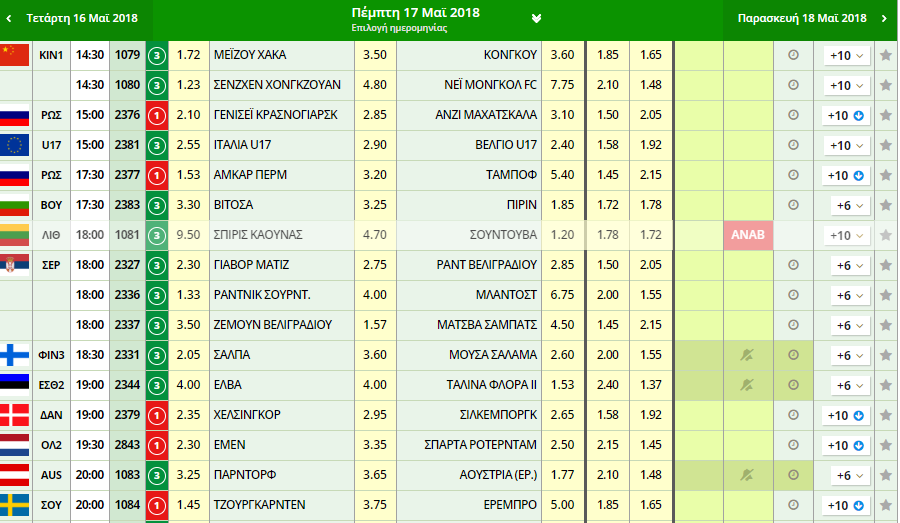The image size is (900, 523).
Task: Expand +6 markets for ΓΙΑΒΟΡ ΜΑΤΙΖ match
Action: [847, 266]
